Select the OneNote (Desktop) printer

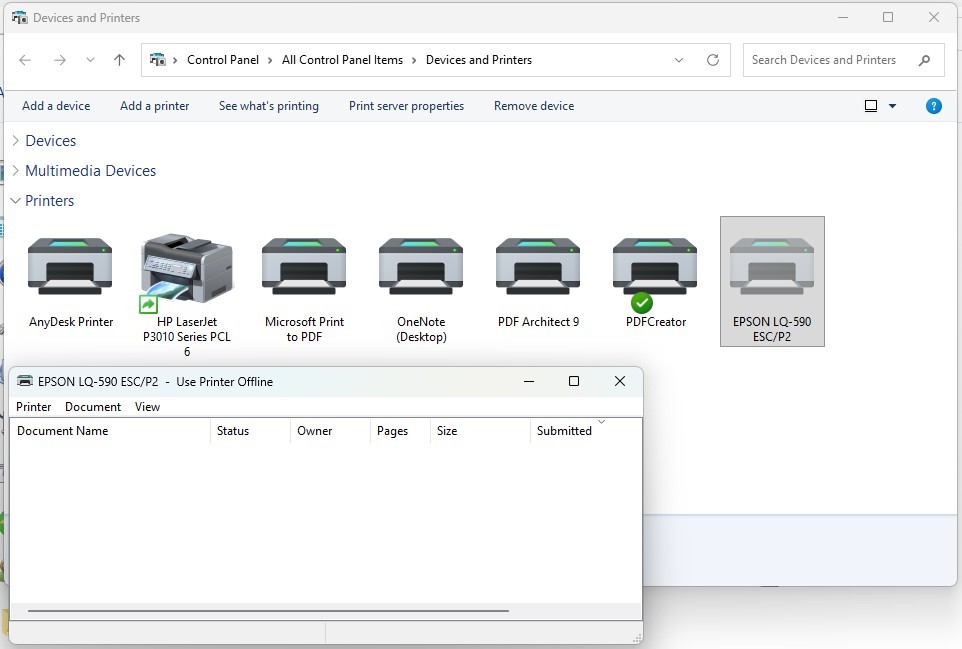point(420,268)
